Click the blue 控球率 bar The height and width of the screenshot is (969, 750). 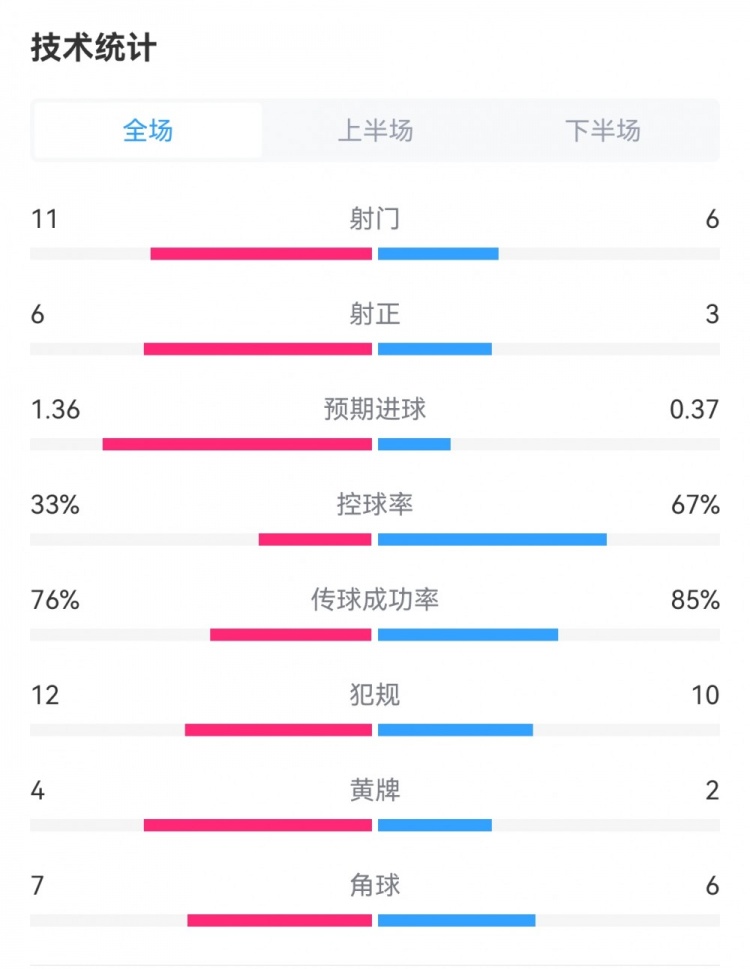(x=492, y=540)
